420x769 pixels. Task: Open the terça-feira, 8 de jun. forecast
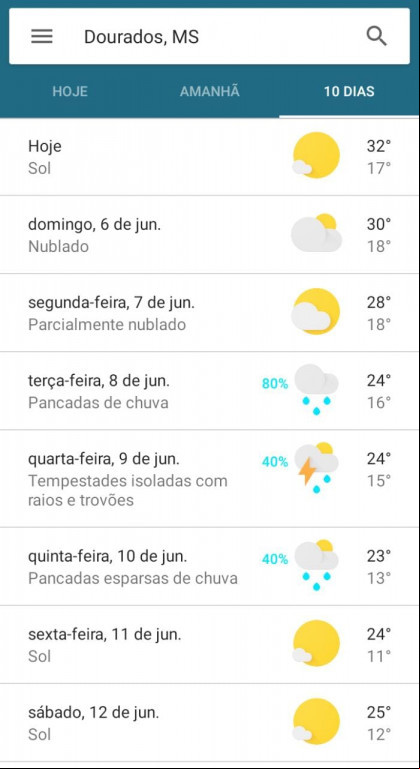point(209,391)
